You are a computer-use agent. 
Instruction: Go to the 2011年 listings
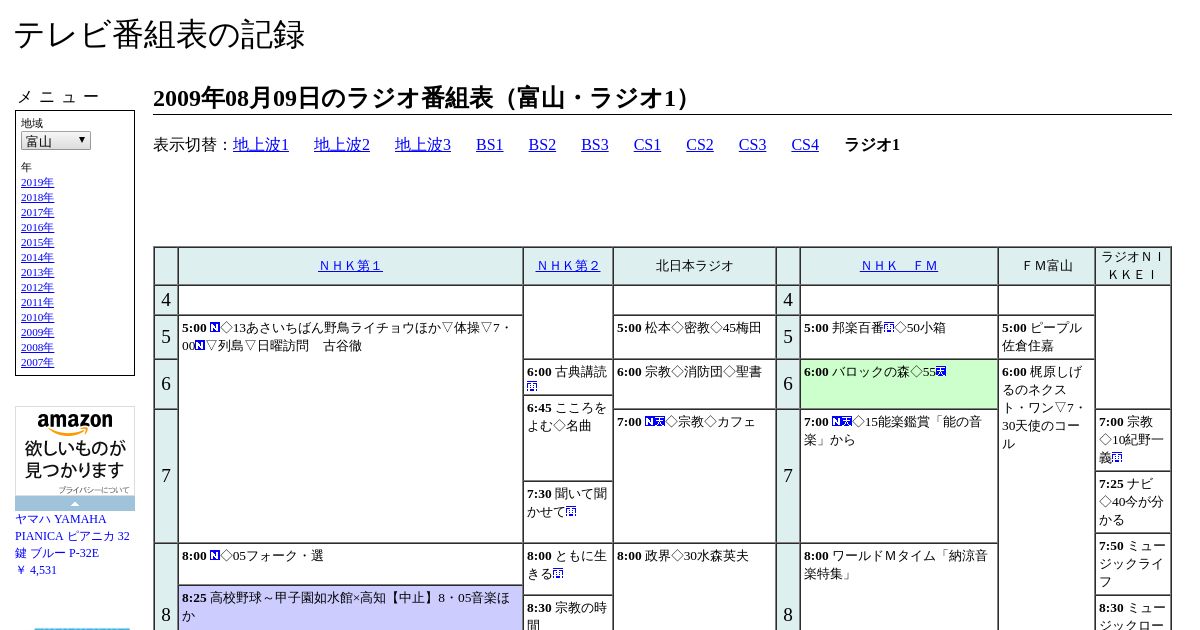[x=37, y=302]
